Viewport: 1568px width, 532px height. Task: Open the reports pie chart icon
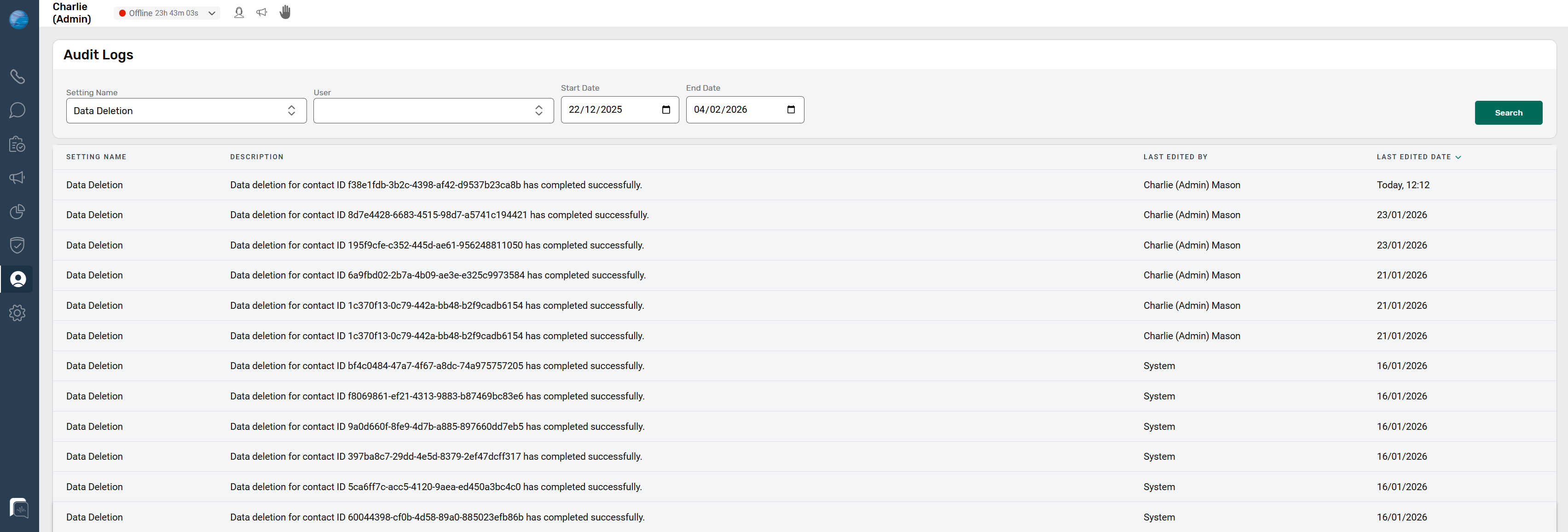click(x=17, y=212)
